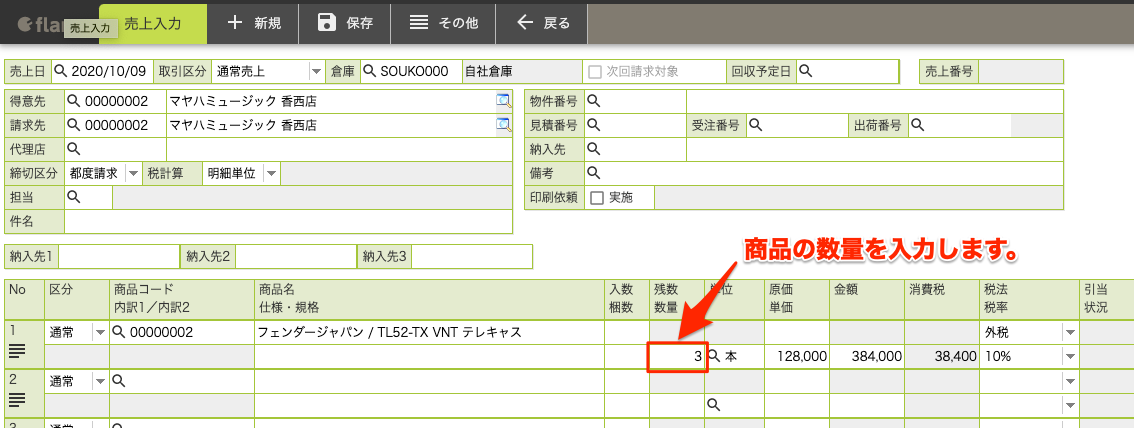Click the flam logo
Viewport: 1134px width, 428px height.
tap(40, 23)
